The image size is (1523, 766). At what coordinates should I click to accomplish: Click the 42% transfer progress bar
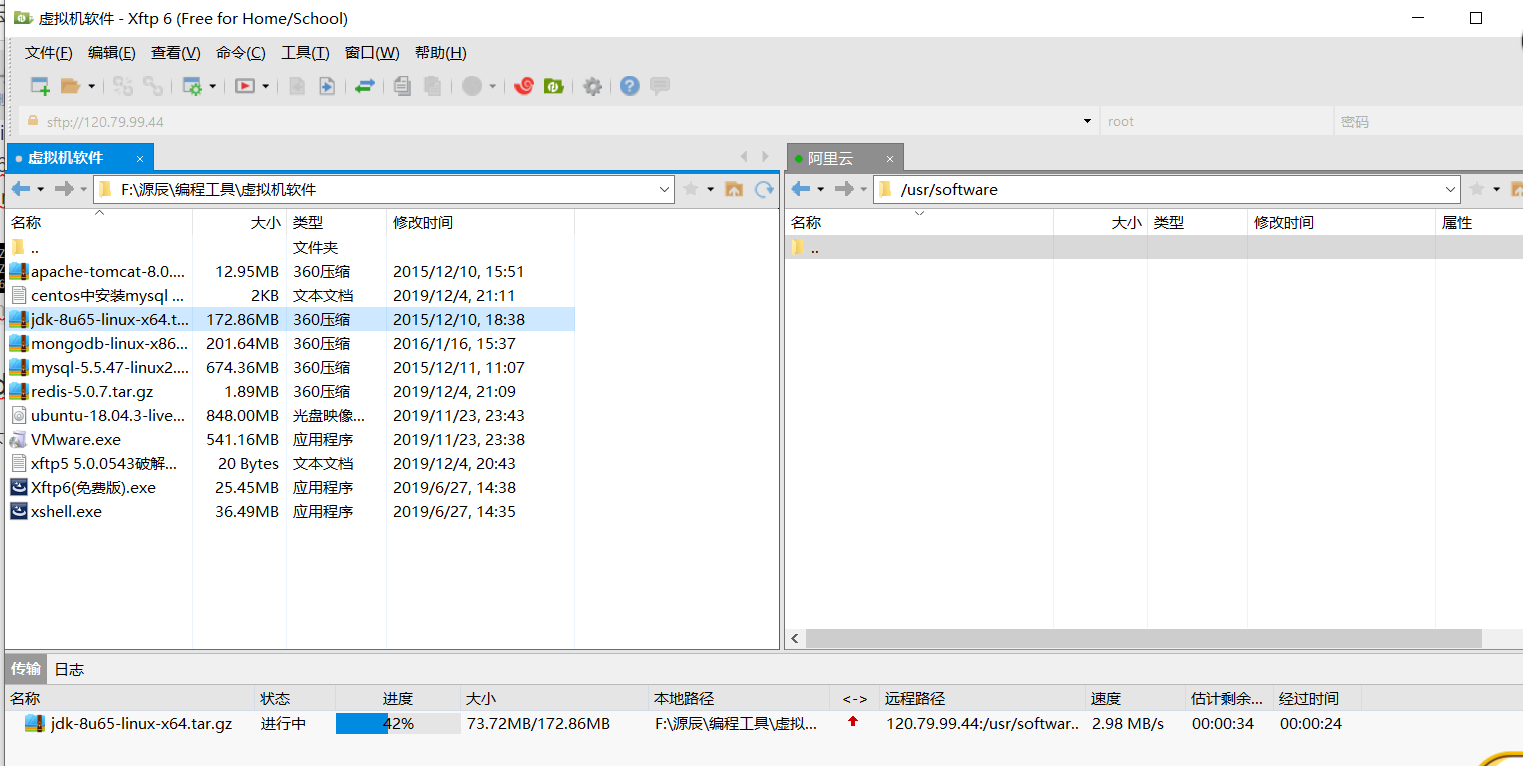pos(398,723)
